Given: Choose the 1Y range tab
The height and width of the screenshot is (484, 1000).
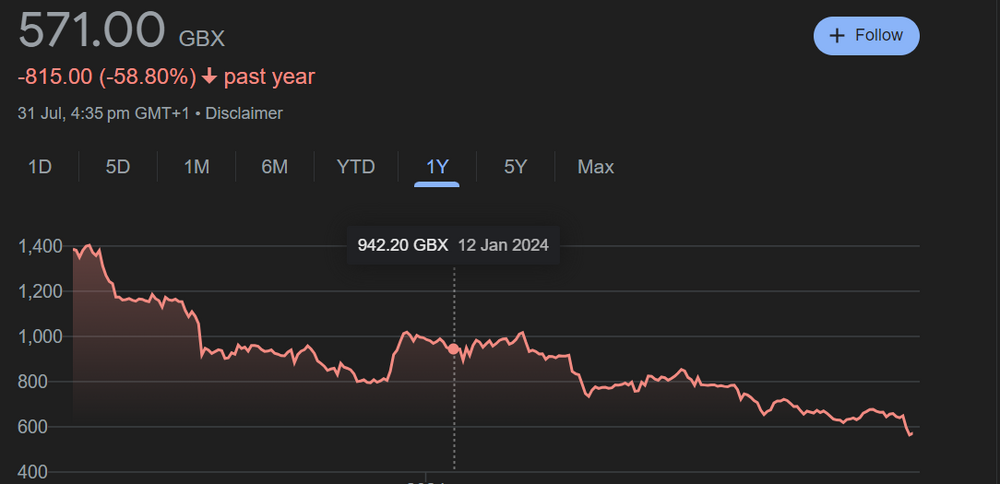Looking at the screenshot, I should point(437,167).
